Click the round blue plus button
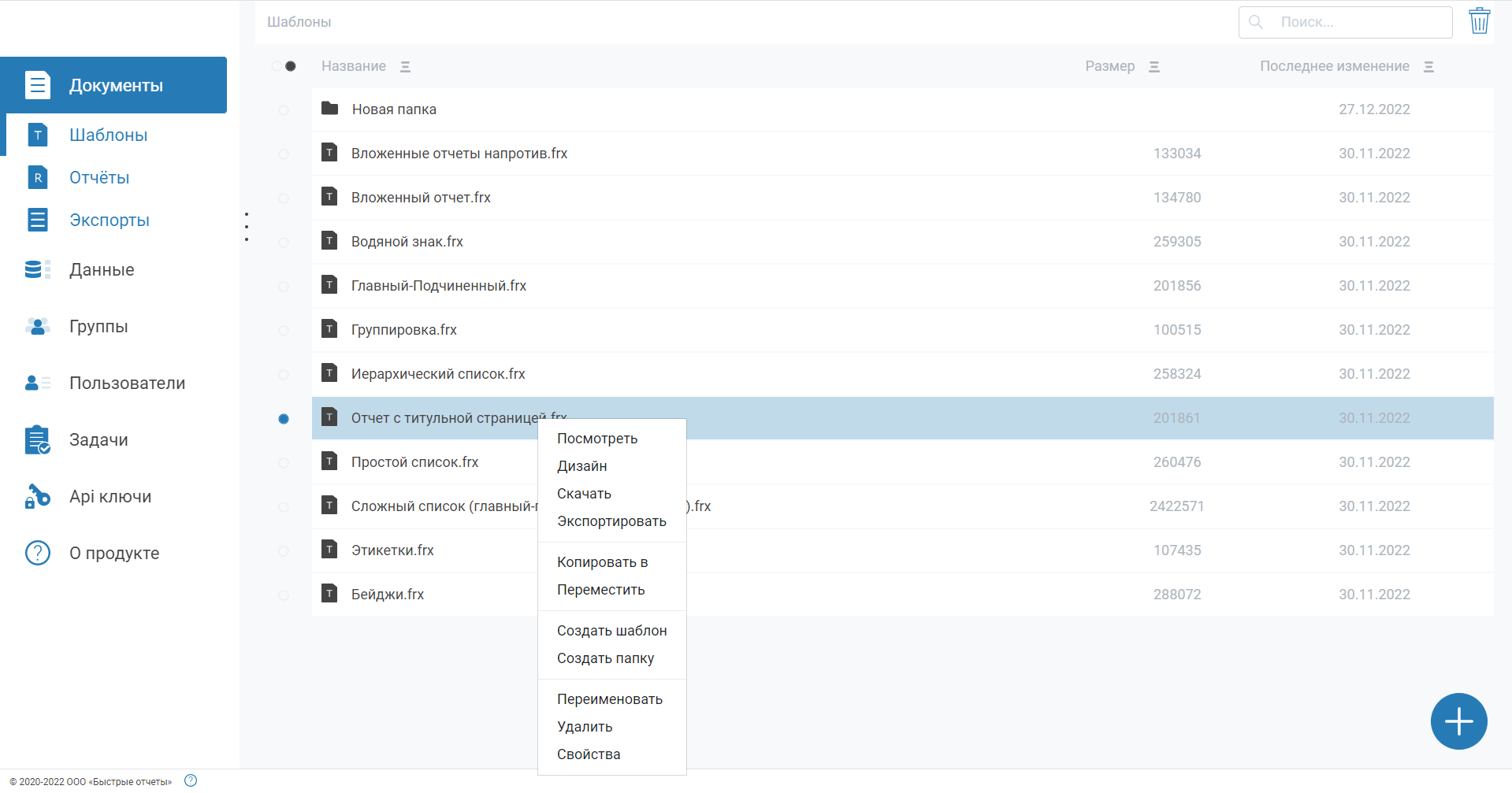 (1459, 721)
